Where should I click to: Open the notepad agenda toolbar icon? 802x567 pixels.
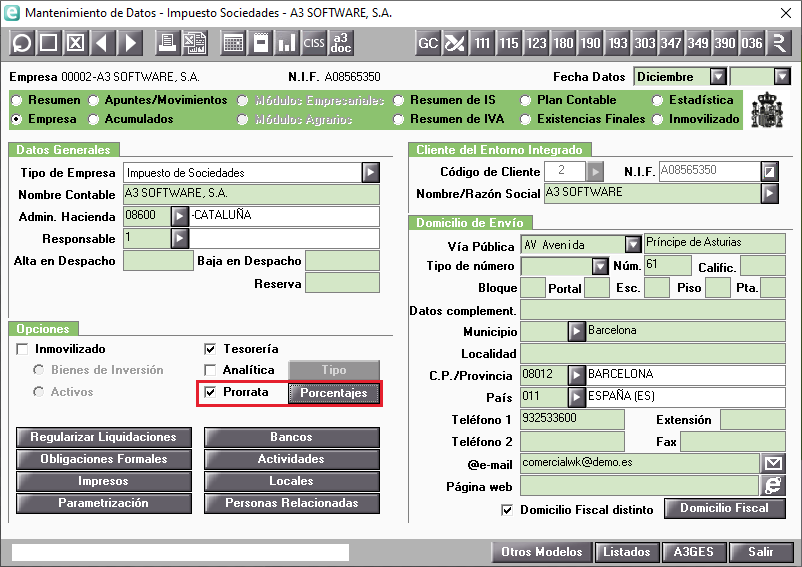pos(260,43)
